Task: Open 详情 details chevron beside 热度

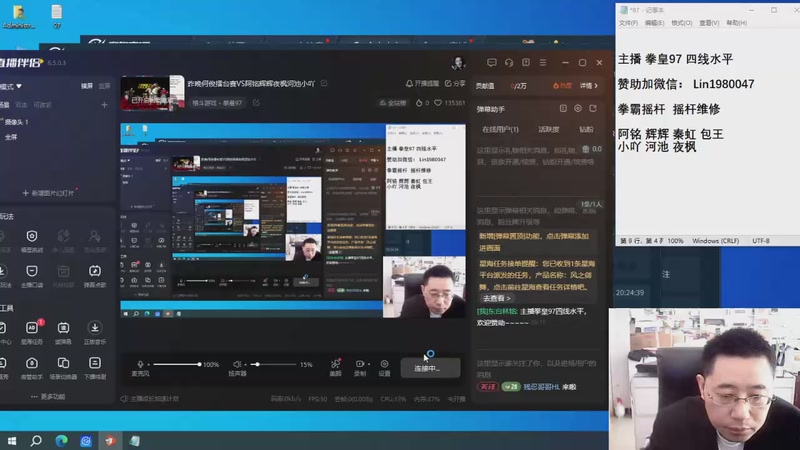Action: tap(588, 86)
